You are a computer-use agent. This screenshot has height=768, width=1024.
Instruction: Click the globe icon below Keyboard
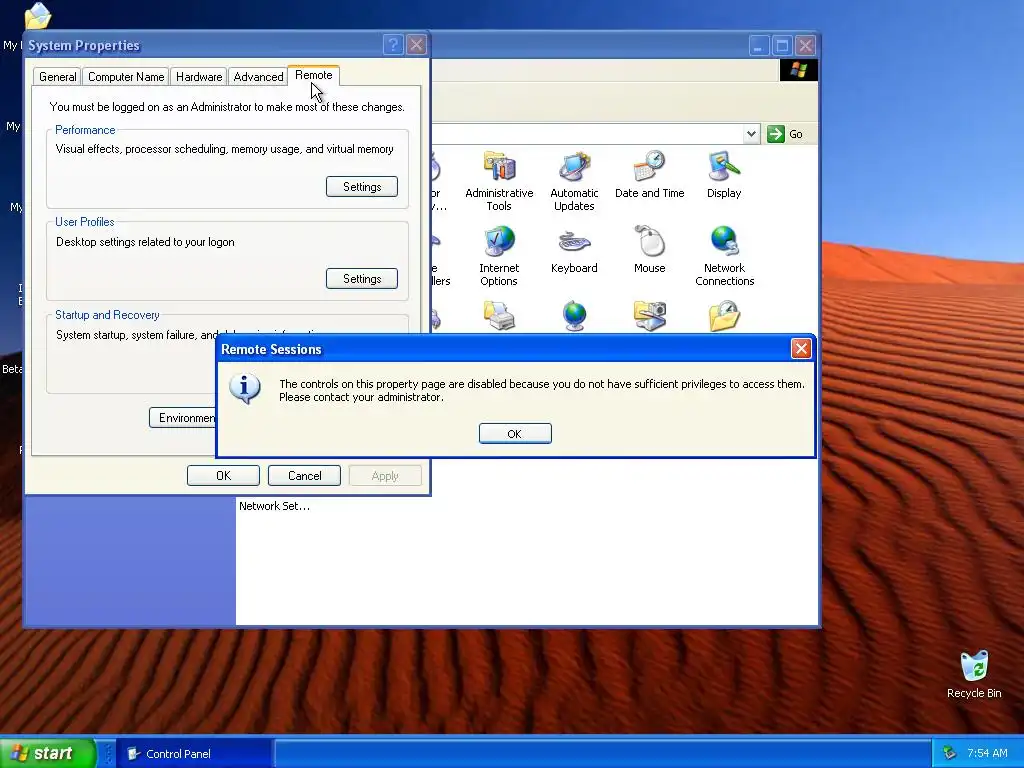(575, 316)
